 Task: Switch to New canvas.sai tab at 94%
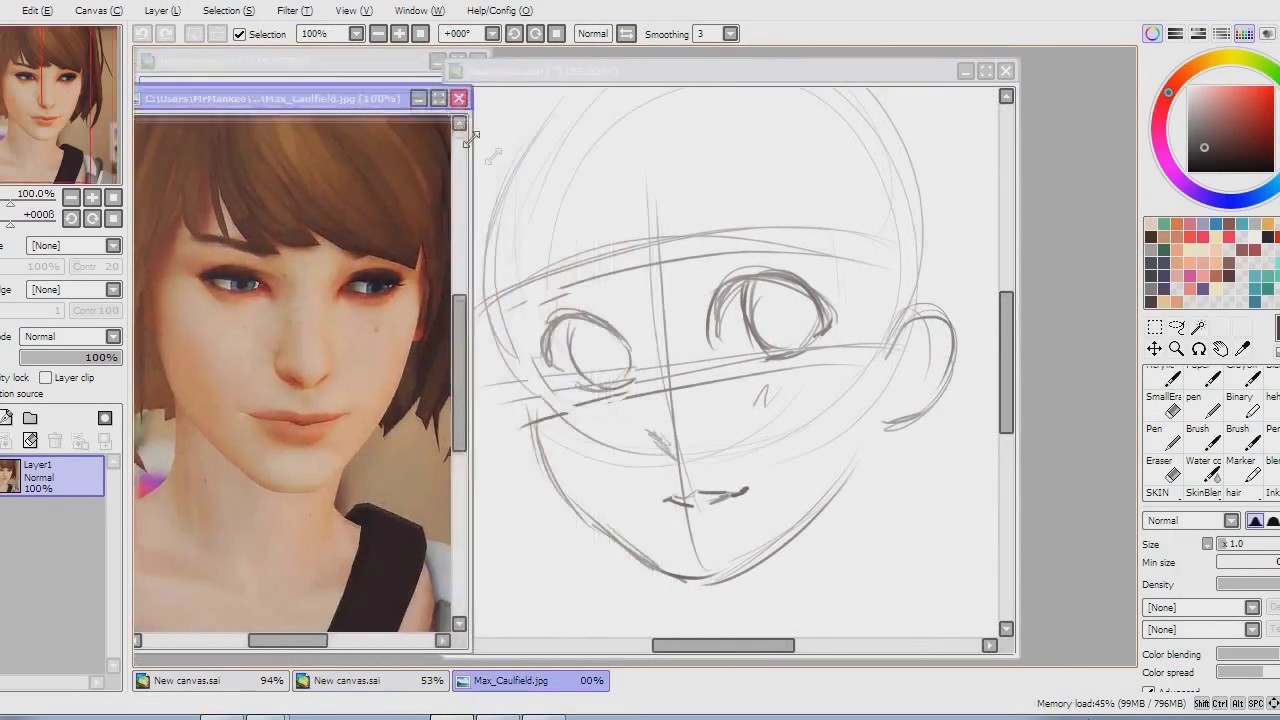(211, 681)
